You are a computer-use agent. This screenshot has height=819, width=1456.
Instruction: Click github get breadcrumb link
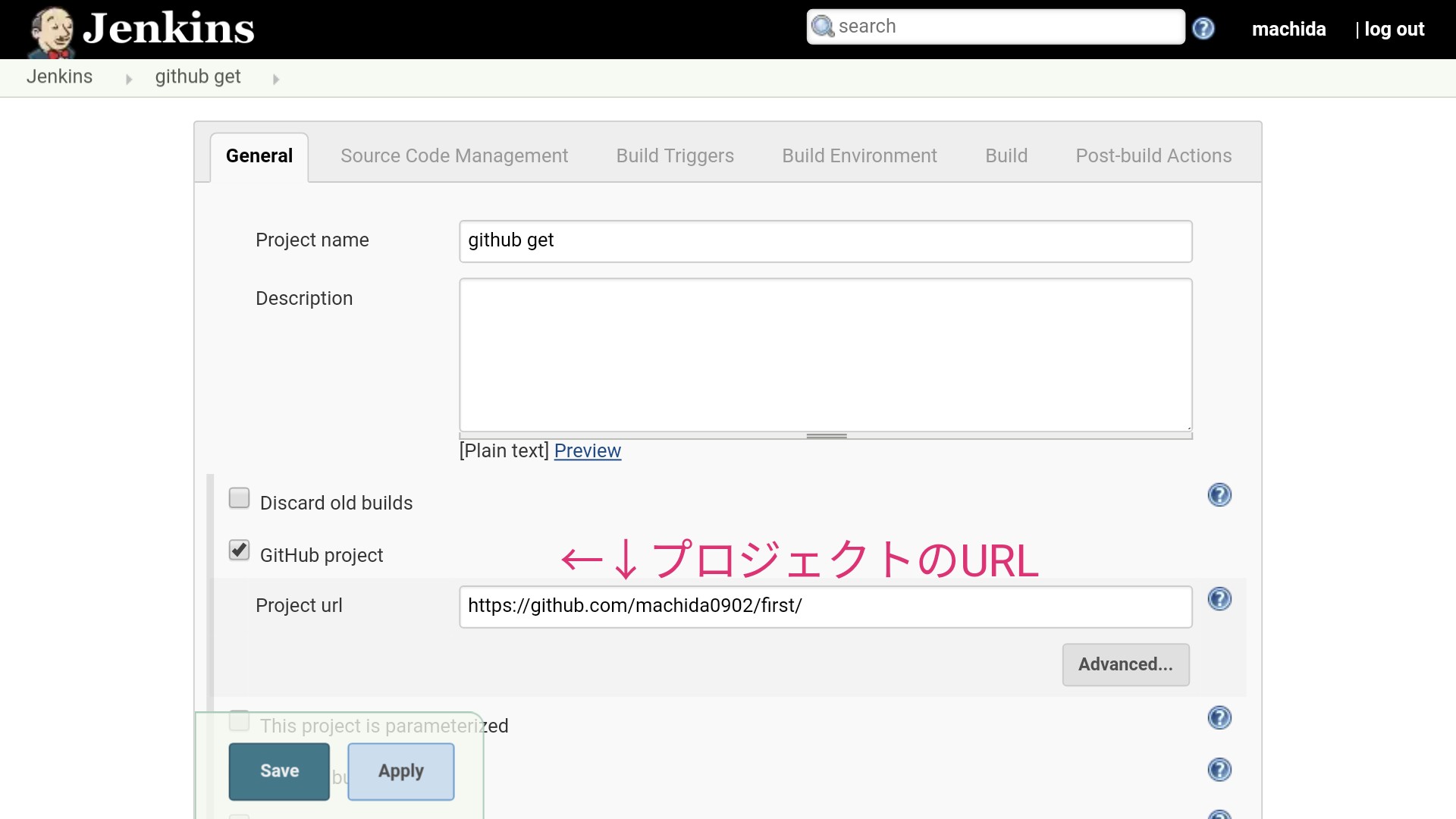coord(198,77)
